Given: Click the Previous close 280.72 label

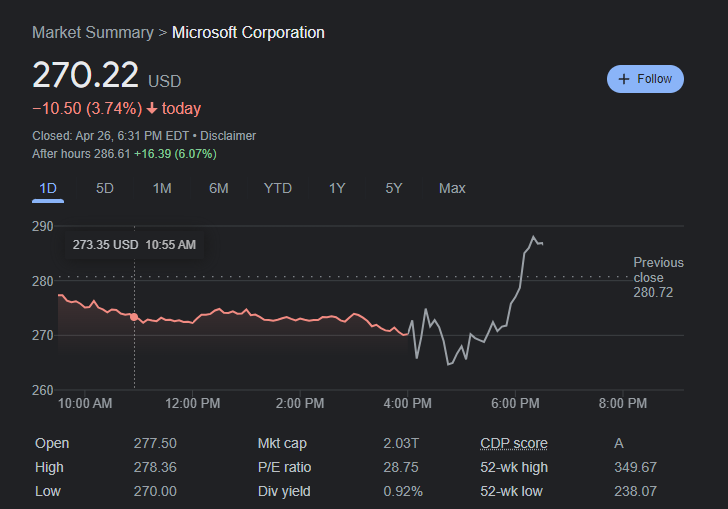Looking at the screenshot, I should (x=658, y=277).
